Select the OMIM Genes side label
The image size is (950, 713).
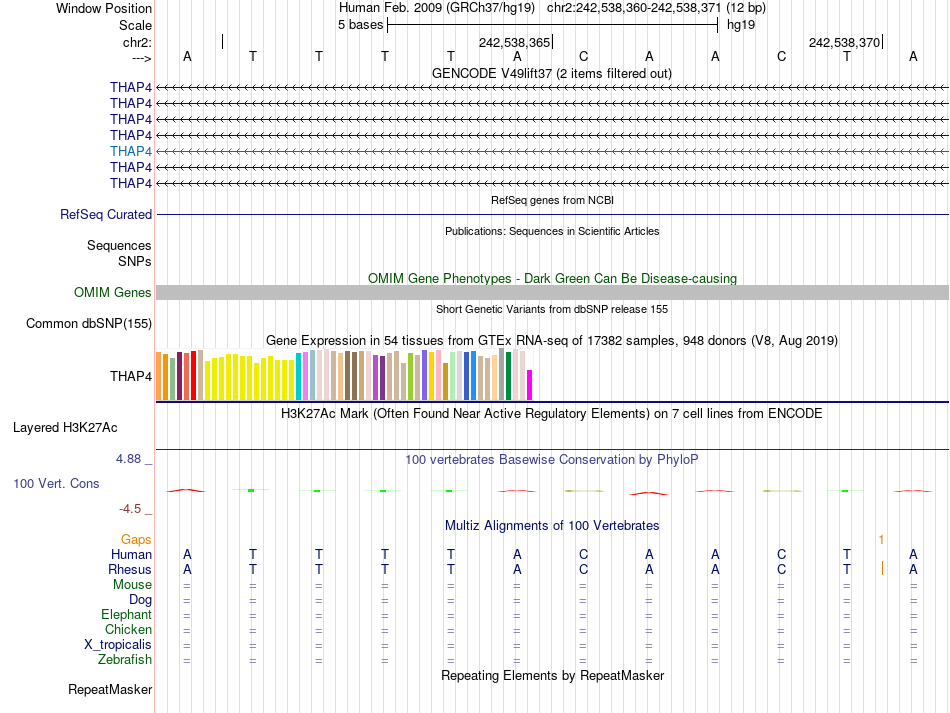click(112, 293)
